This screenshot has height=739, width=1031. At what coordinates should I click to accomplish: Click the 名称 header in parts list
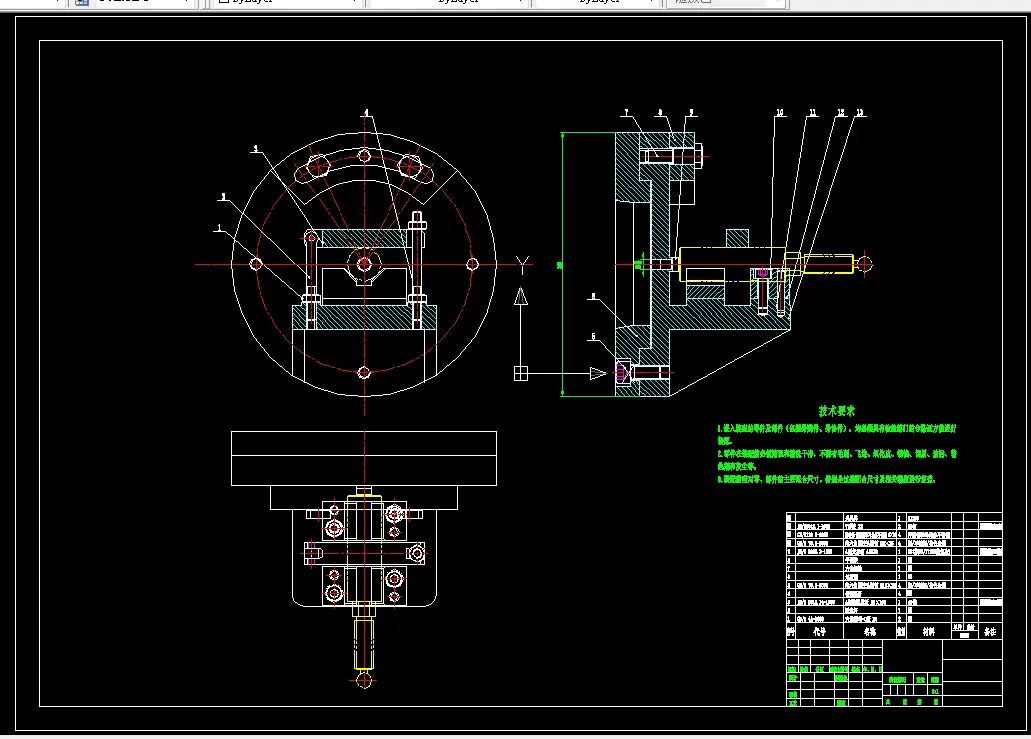point(870,631)
